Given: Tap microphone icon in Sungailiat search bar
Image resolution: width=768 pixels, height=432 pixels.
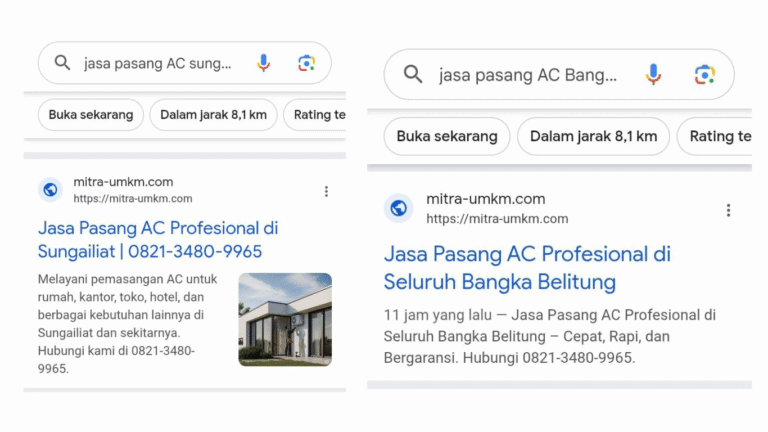Looking at the screenshot, I should pos(264,63).
